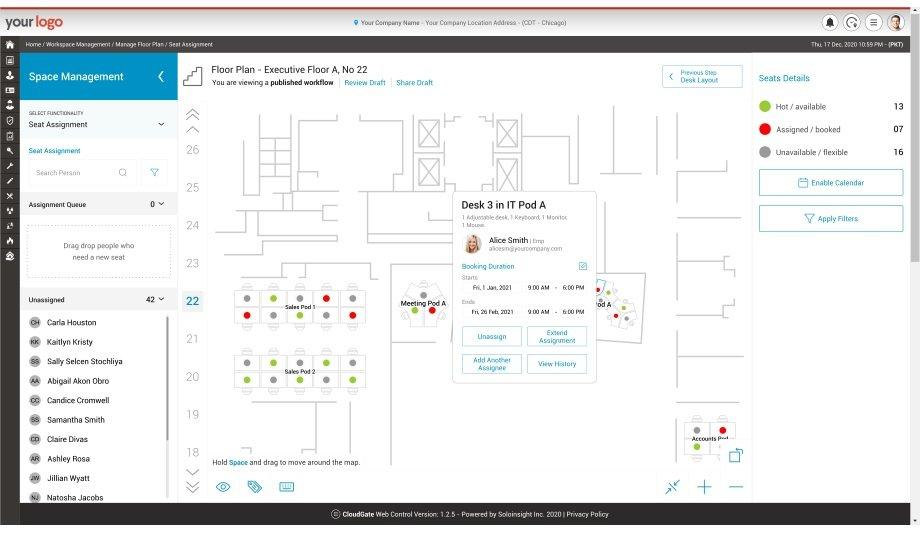Collapse the Unassigned list chevron

(161, 299)
